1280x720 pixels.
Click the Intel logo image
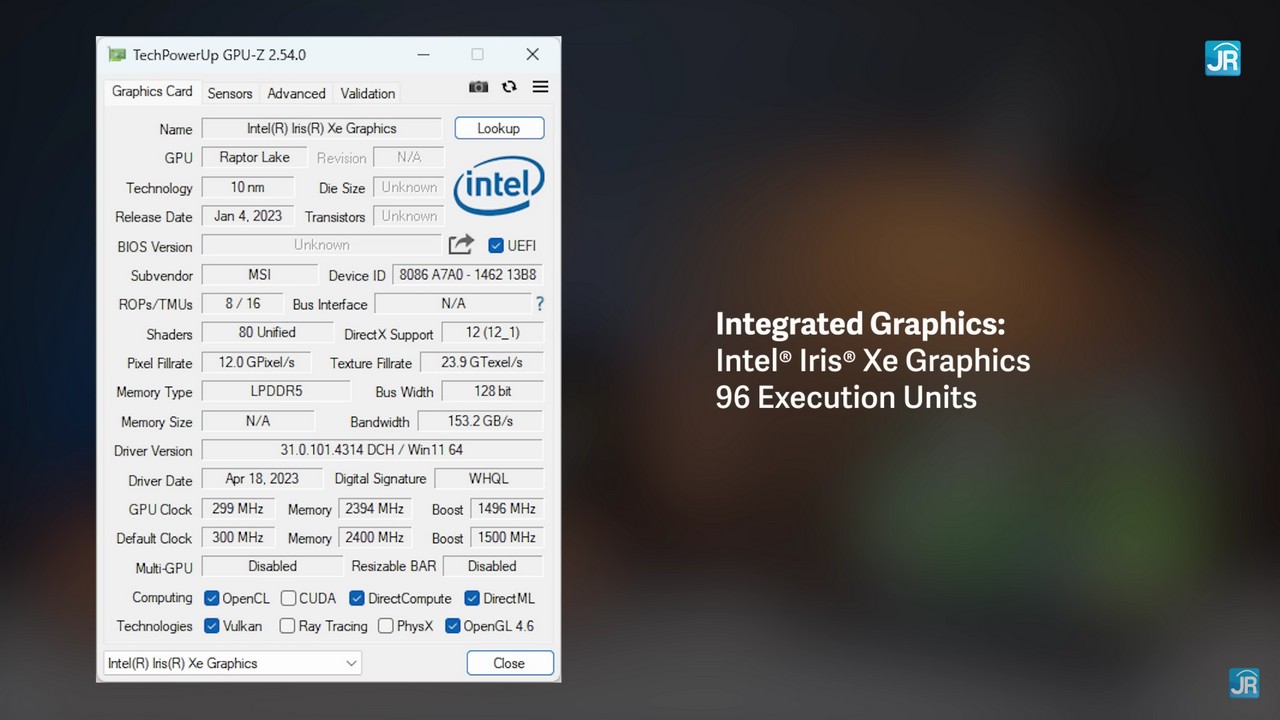point(499,187)
